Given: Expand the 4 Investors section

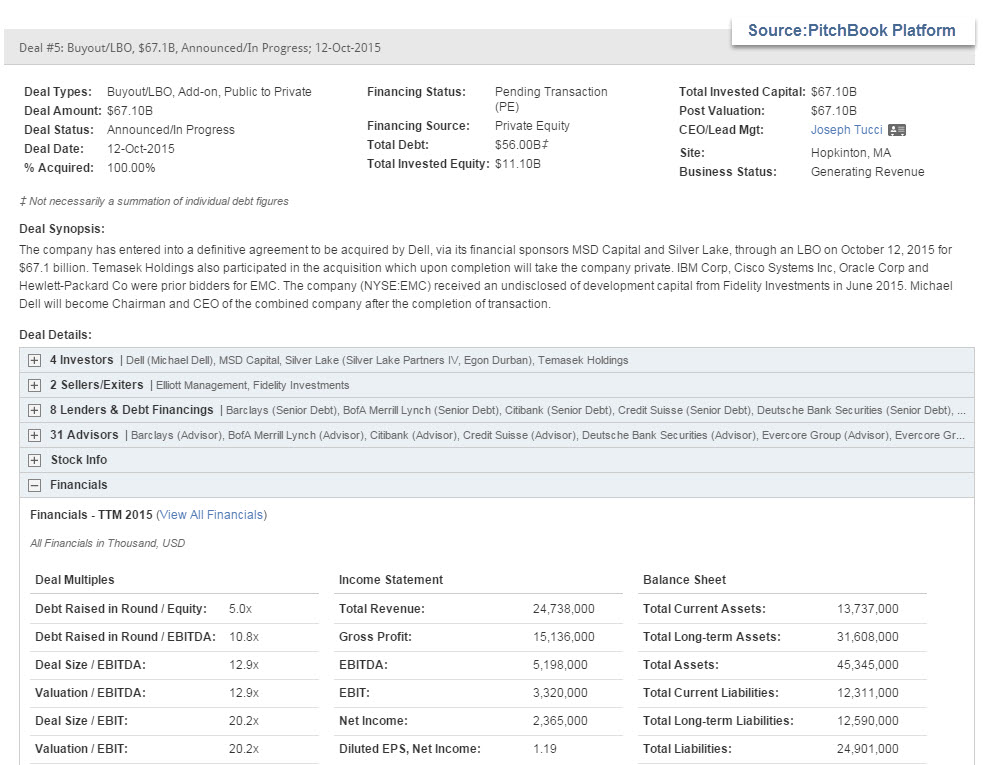Looking at the screenshot, I should coord(34,361).
